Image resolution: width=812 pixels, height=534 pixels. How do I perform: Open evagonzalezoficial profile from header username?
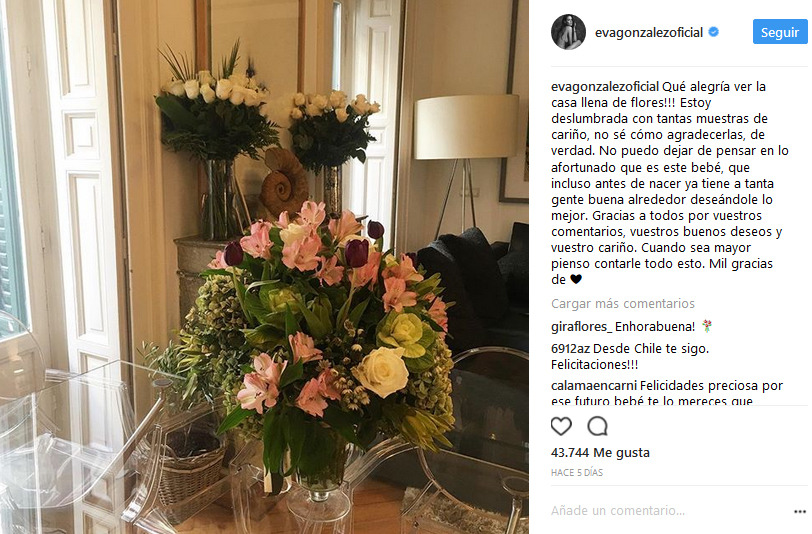[648, 33]
